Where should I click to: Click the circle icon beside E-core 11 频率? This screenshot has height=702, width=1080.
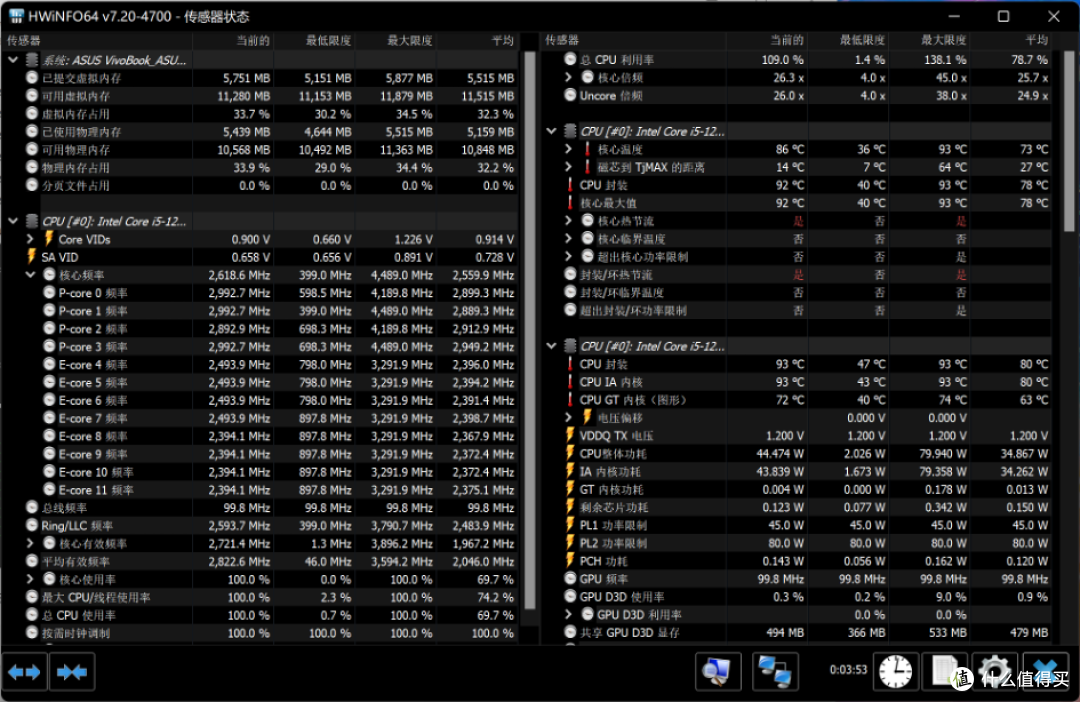tap(50, 489)
